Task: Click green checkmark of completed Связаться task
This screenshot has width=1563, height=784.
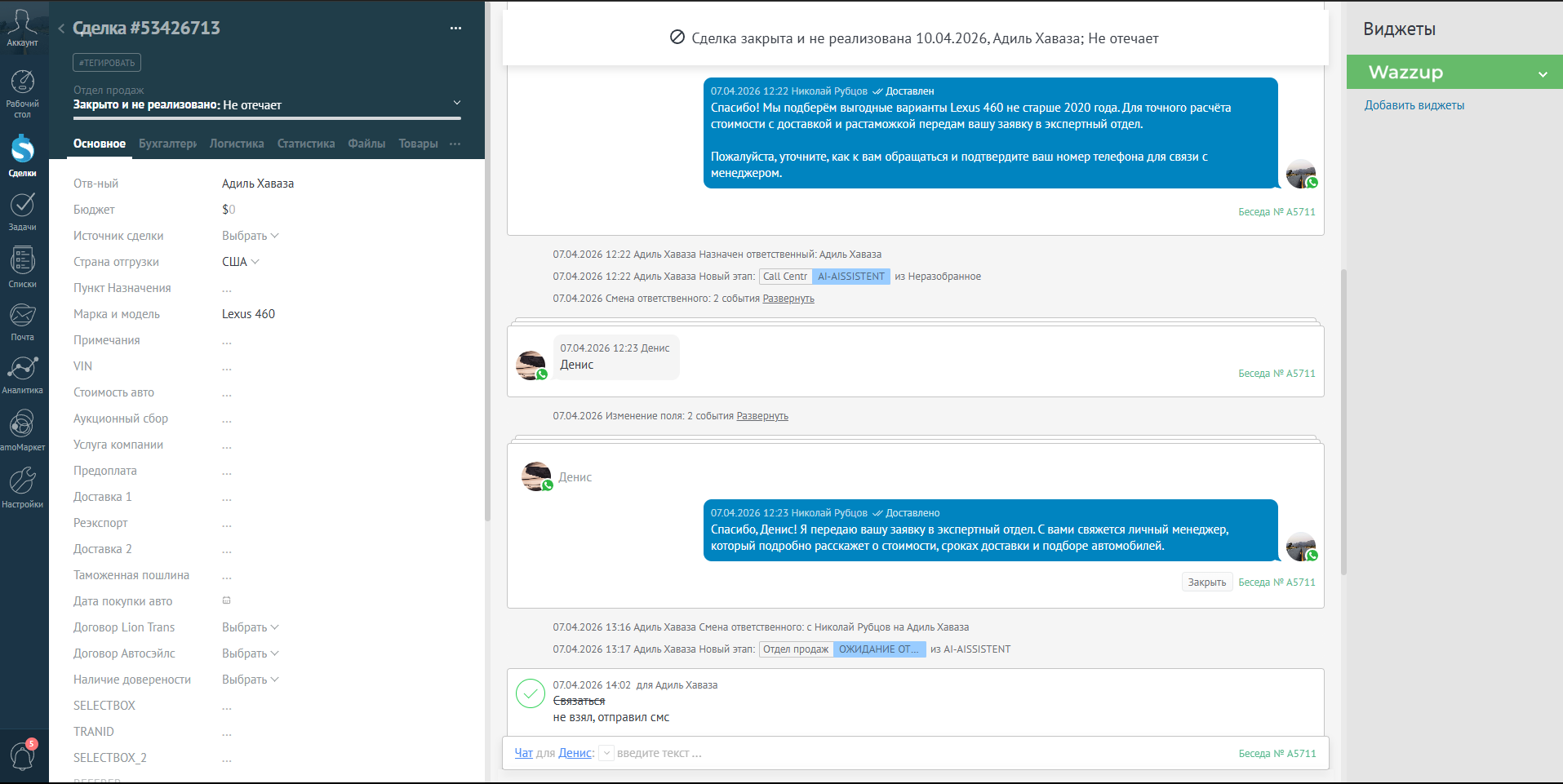Action: tap(531, 693)
